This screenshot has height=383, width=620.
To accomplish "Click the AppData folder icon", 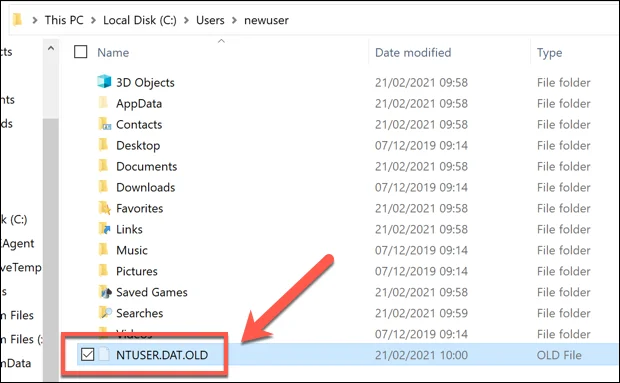I will (103, 102).
